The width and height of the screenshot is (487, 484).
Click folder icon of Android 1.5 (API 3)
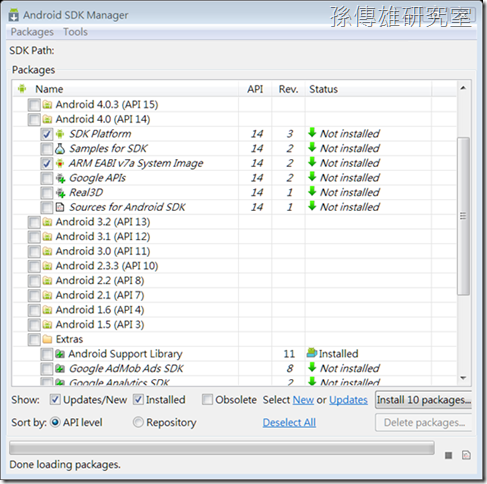coord(47,325)
